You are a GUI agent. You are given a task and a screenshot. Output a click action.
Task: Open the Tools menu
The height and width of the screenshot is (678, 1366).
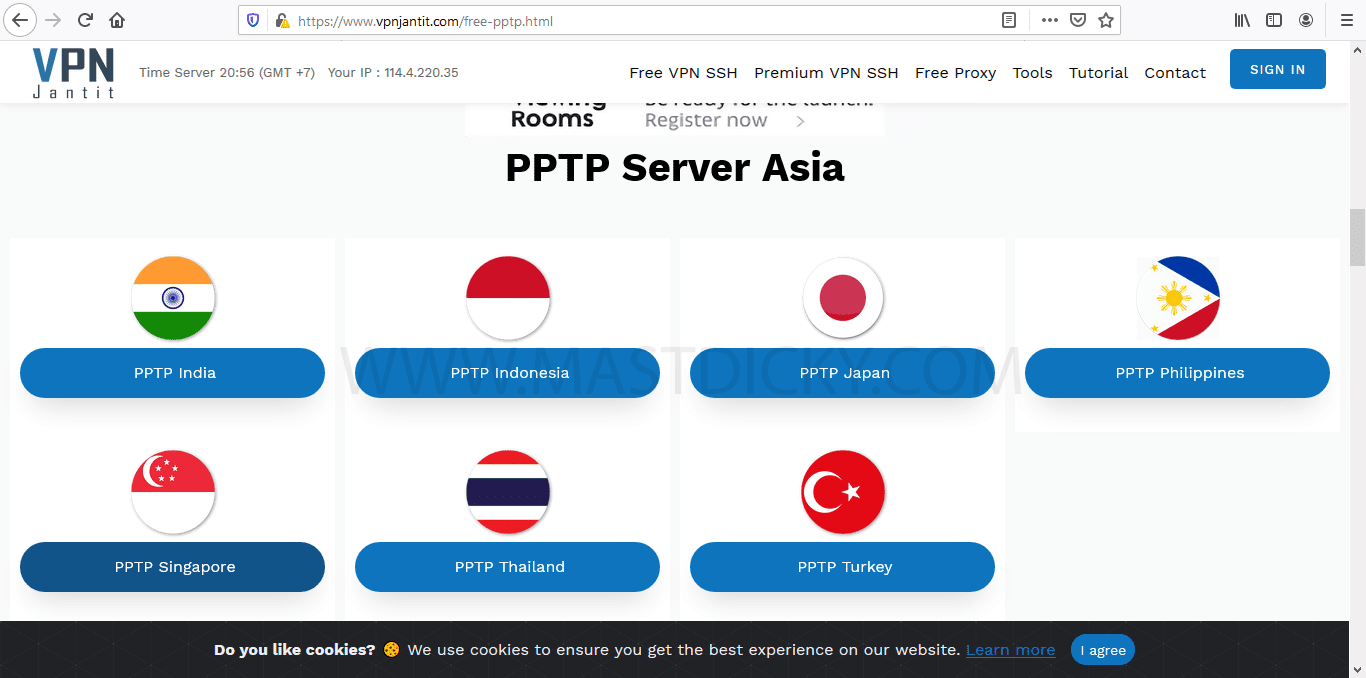[1032, 73]
